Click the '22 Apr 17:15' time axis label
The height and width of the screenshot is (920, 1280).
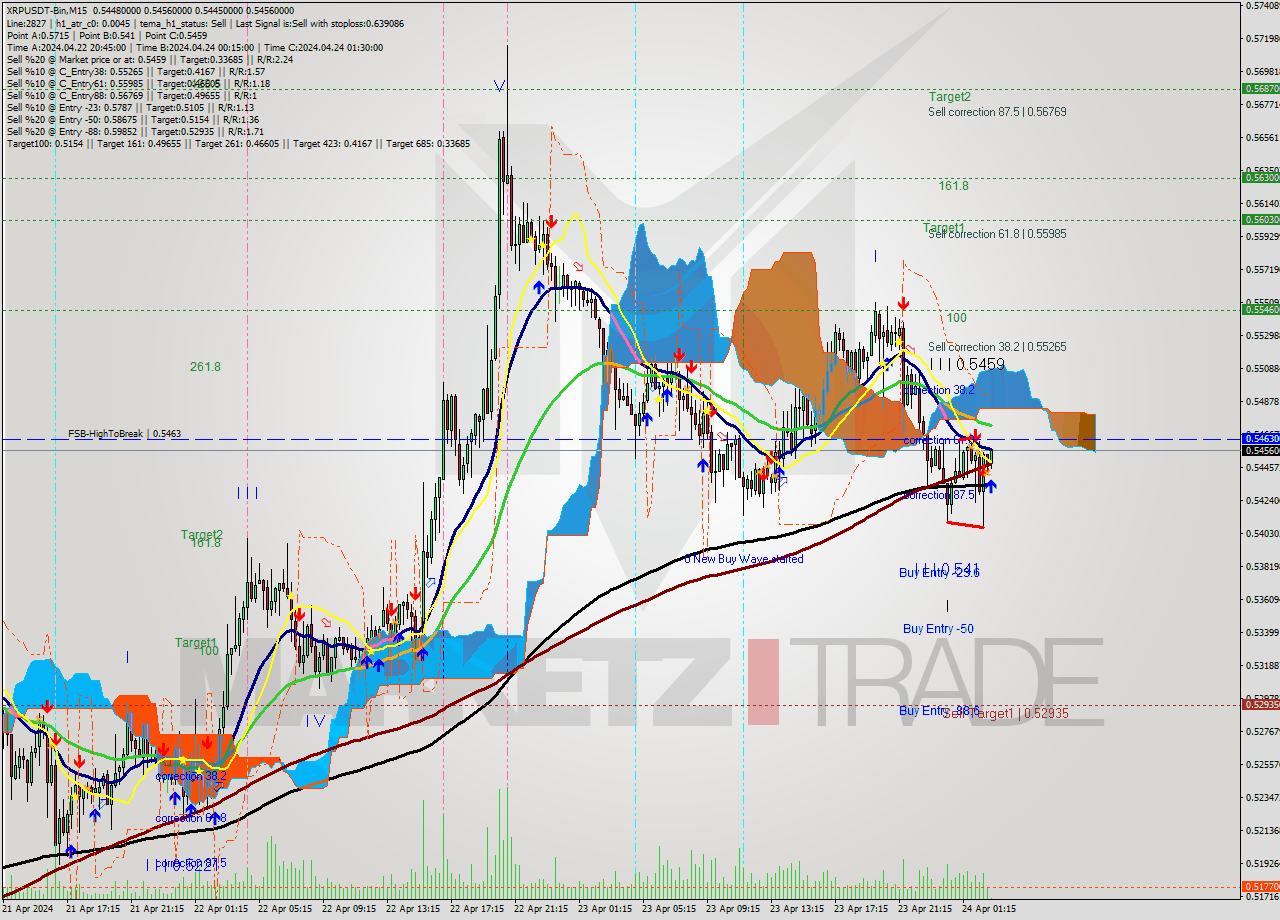(477, 909)
